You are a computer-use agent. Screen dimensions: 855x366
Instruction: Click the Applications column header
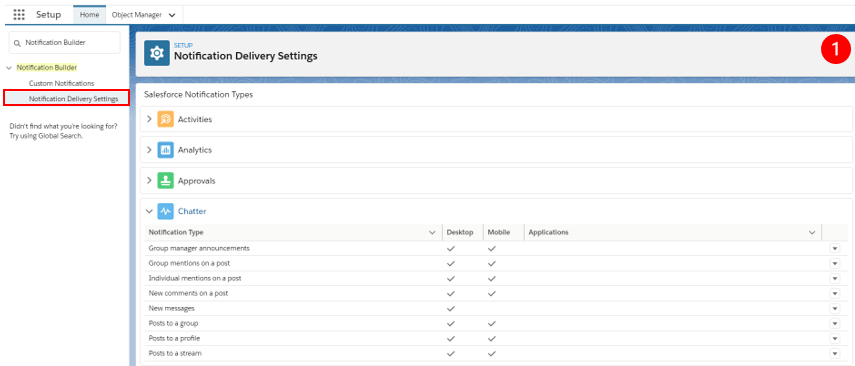click(549, 232)
